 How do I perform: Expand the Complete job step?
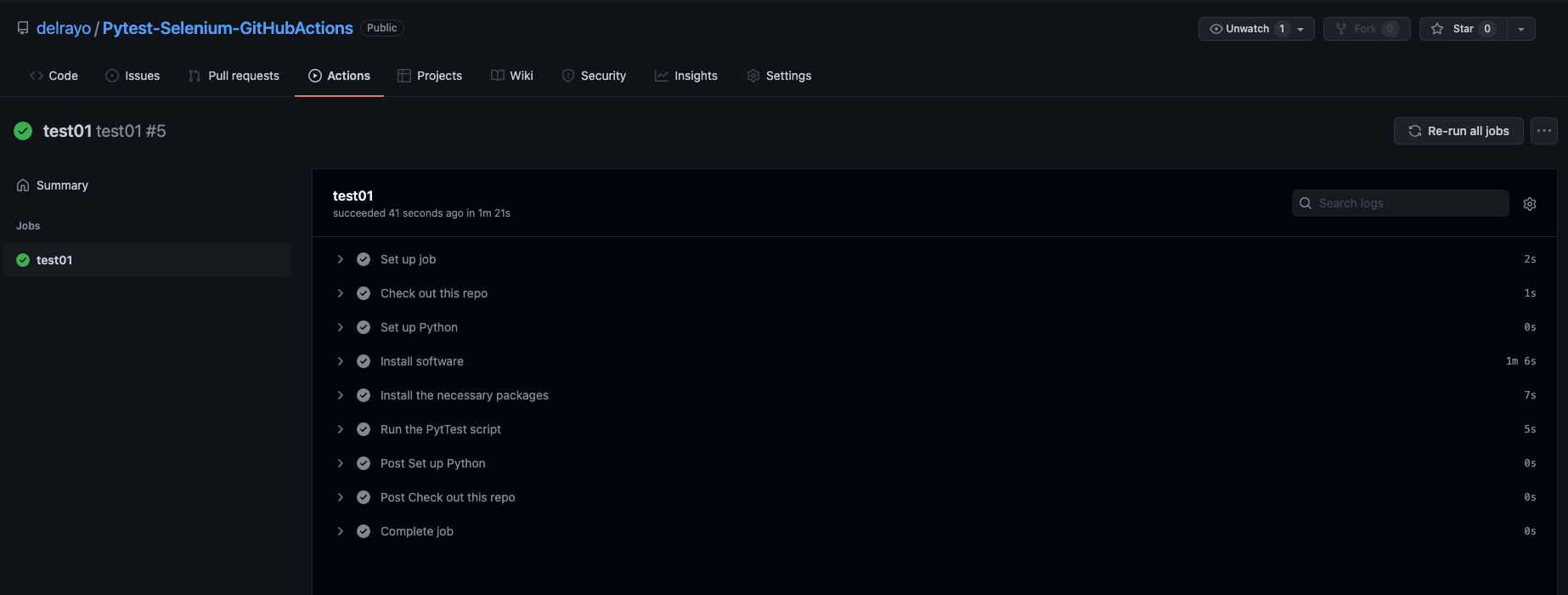(341, 531)
